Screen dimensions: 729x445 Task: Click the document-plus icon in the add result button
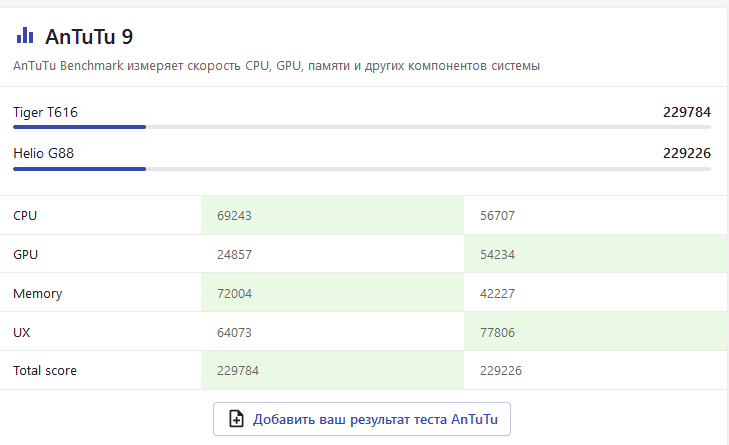click(x=236, y=419)
